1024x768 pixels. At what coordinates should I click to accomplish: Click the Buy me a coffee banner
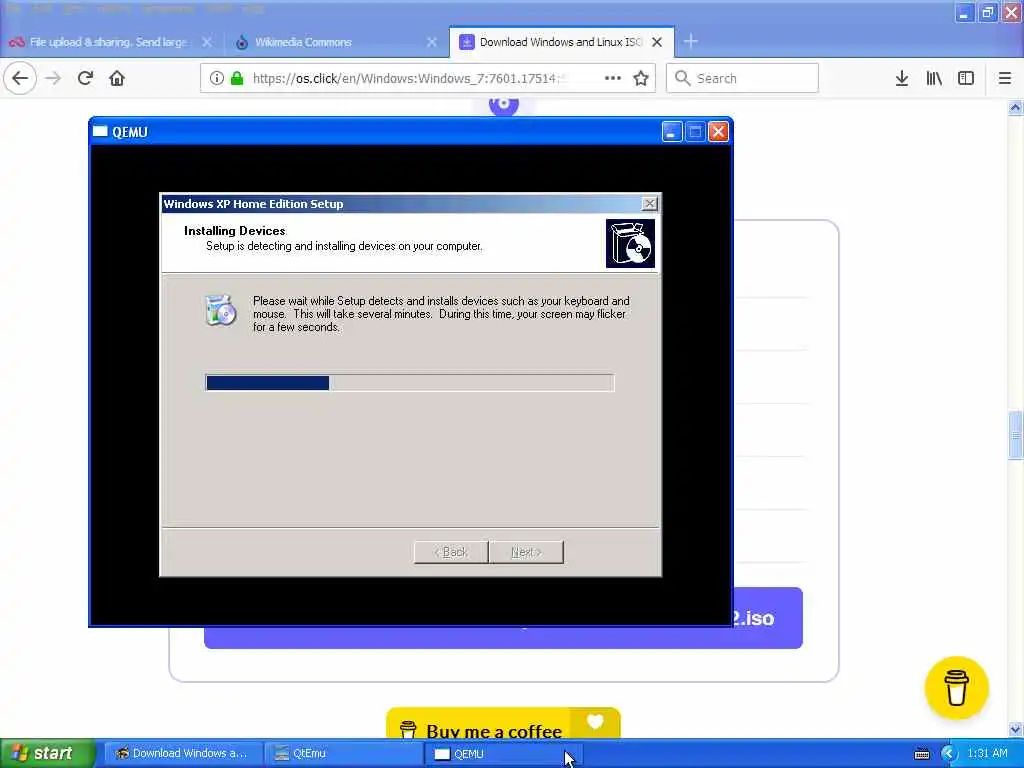pyautogui.click(x=503, y=724)
